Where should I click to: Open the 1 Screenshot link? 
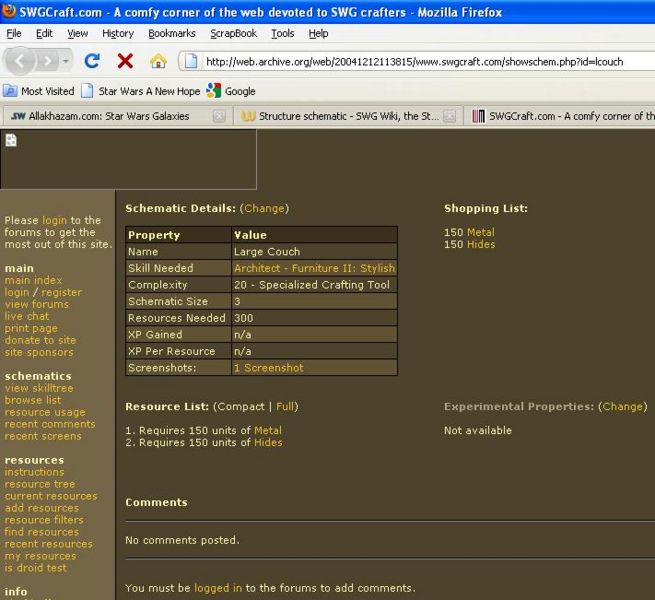268,368
